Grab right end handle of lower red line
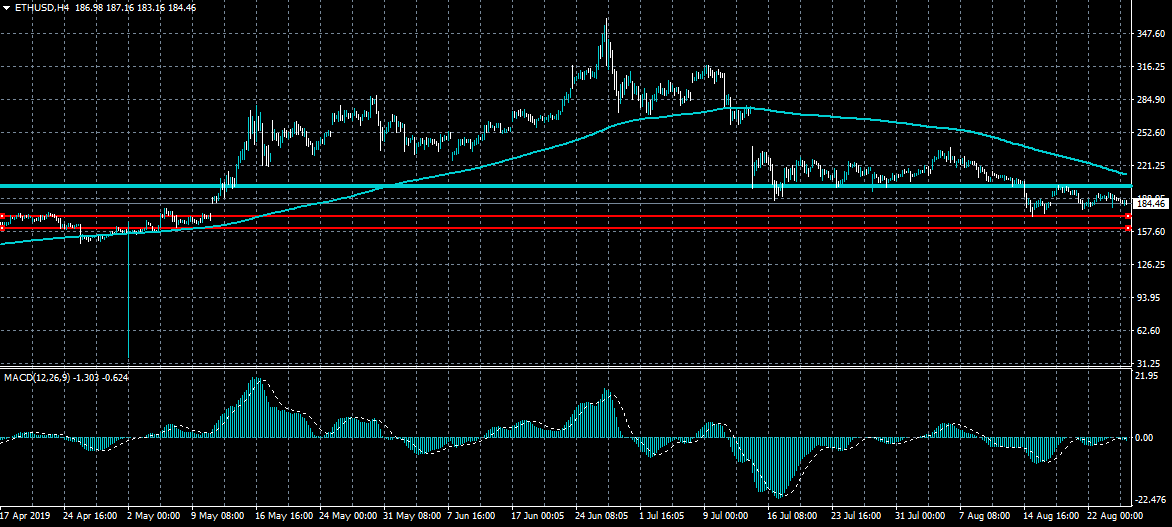This screenshot has width=1172, height=527. coord(1127,228)
